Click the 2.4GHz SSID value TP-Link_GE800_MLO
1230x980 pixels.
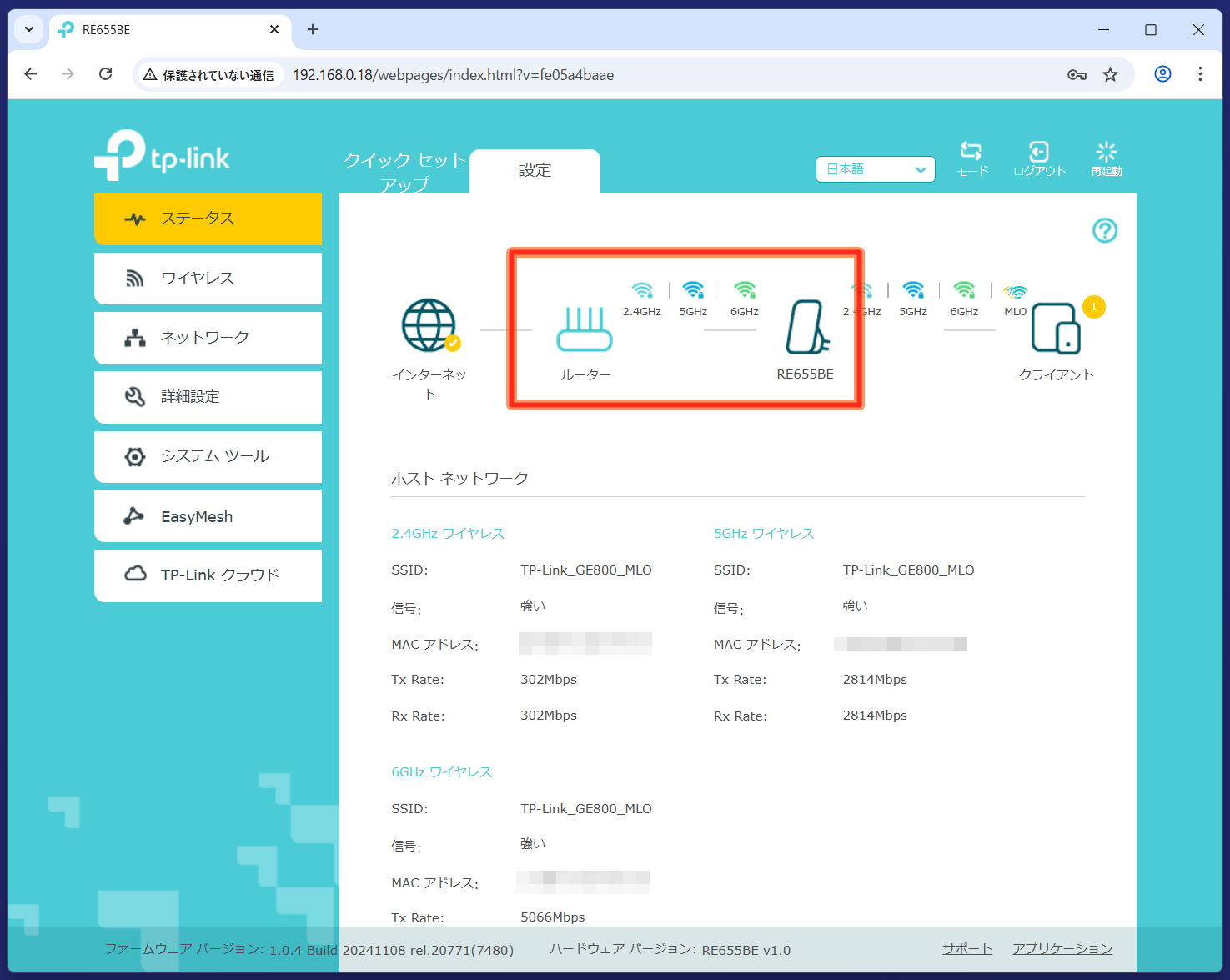coord(586,570)
